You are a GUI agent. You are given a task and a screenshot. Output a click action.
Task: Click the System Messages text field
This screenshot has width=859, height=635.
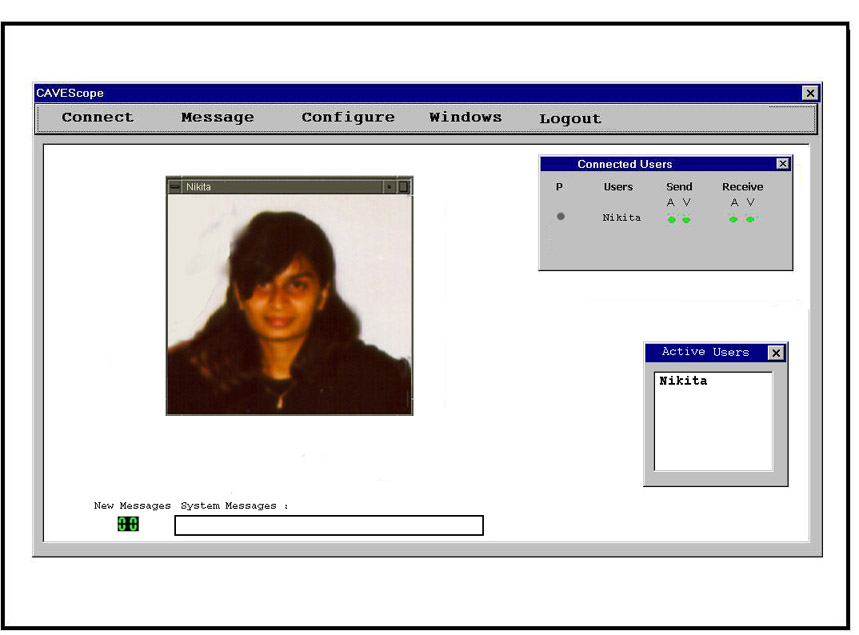point(329,525)
